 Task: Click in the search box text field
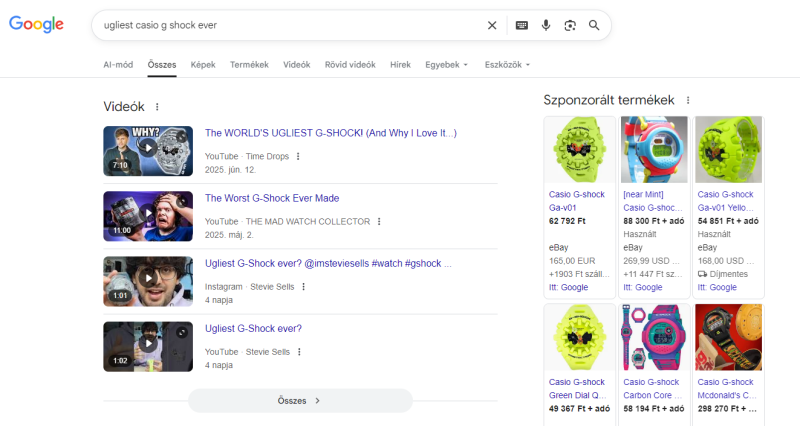coord(291,25)
